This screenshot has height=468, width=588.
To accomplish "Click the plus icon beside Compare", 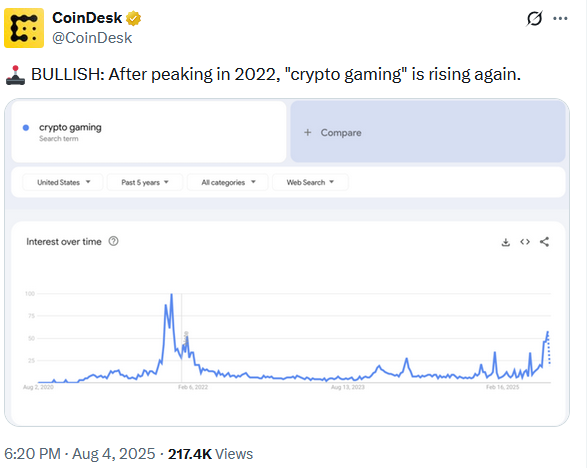I will (308, 132).
